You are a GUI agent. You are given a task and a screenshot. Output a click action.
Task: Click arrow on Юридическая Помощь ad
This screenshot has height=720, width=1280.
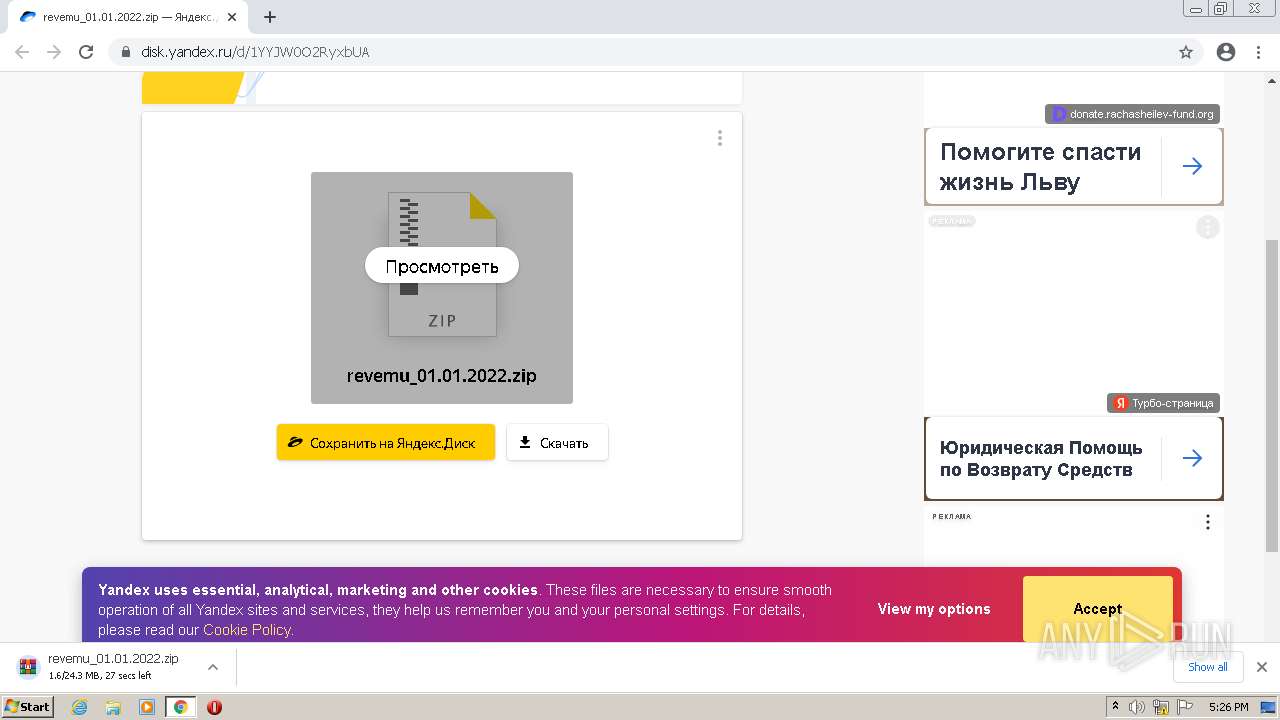pyautogui.click(x=1192, y=458)
